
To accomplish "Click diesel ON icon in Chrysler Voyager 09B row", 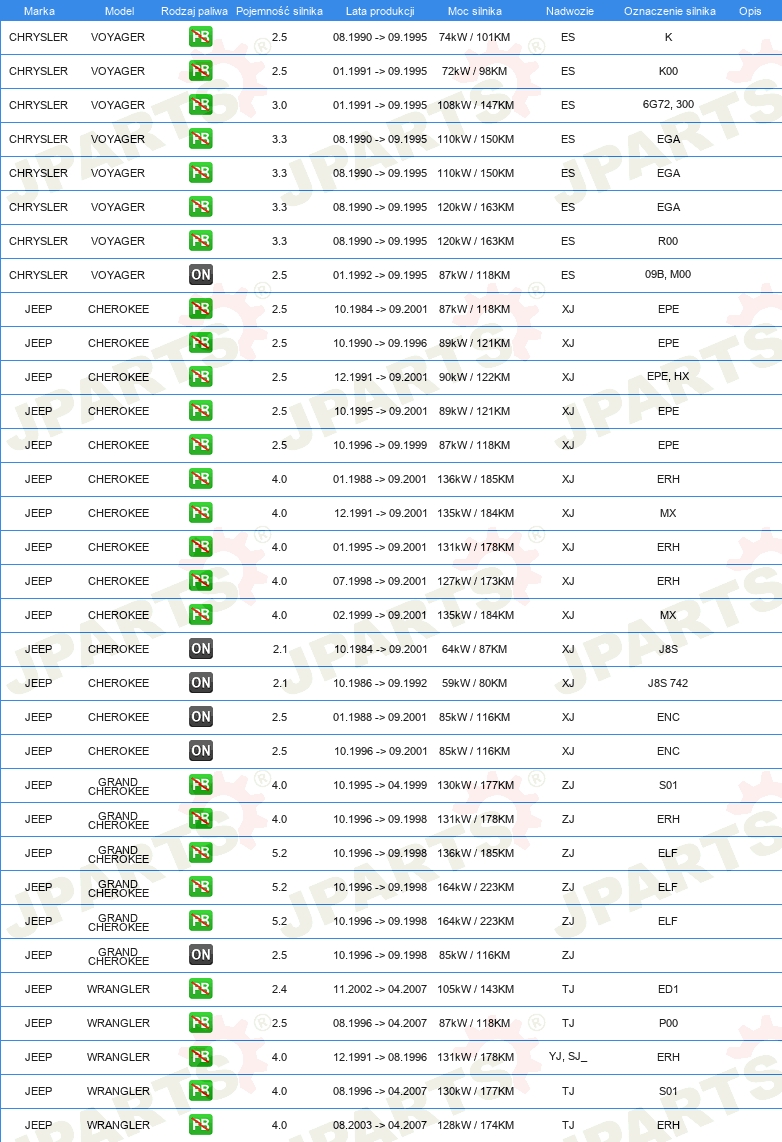I will tap(200, 275).
